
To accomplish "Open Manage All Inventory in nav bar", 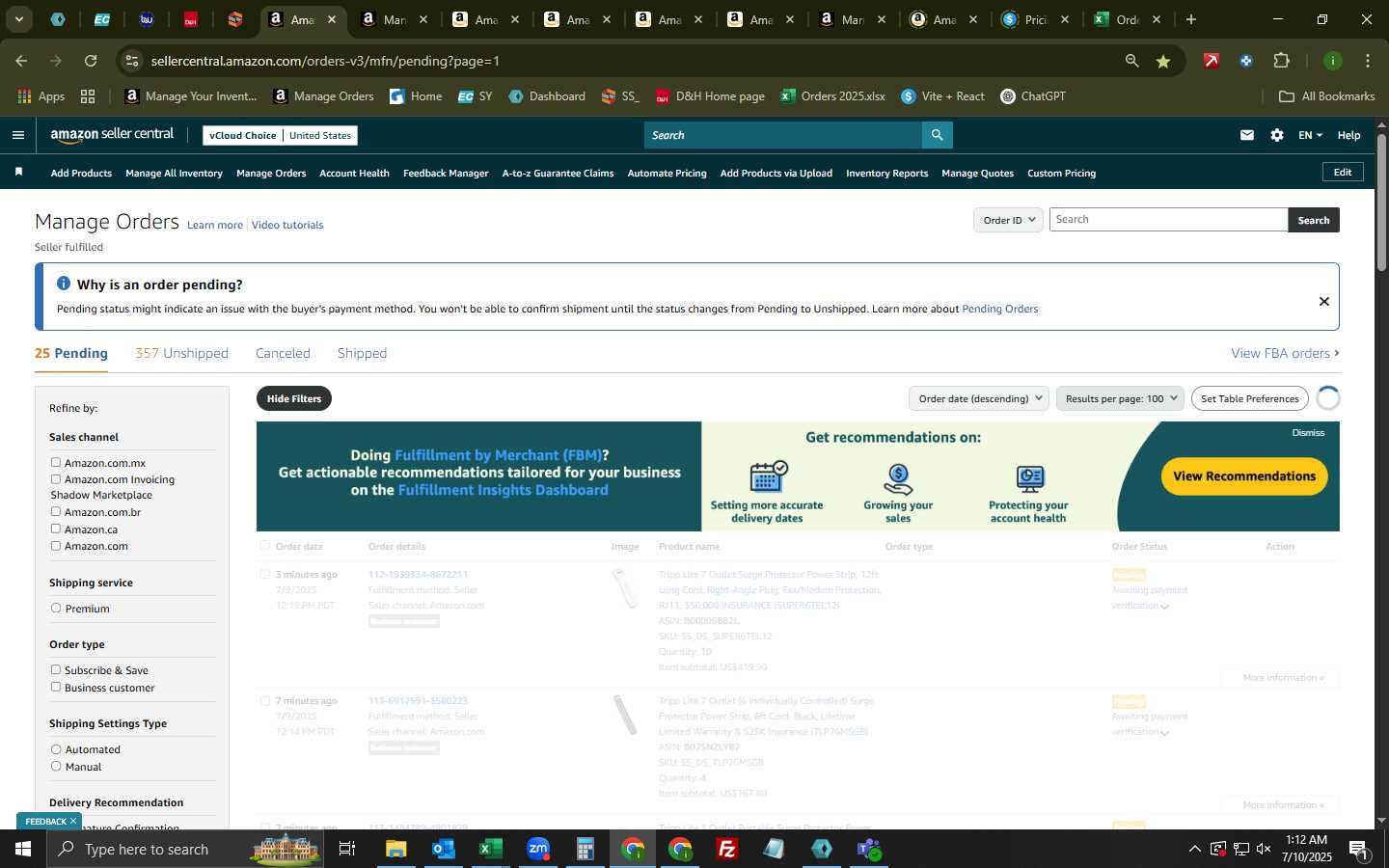I will pos(174,174).
